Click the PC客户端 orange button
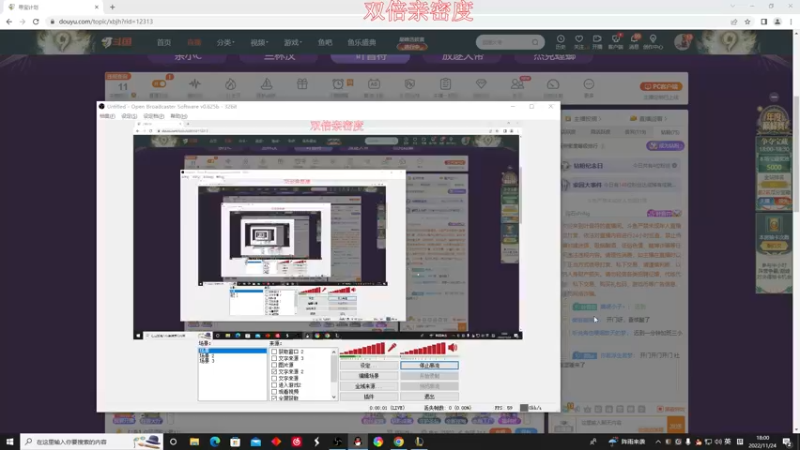 coord(661,86)
